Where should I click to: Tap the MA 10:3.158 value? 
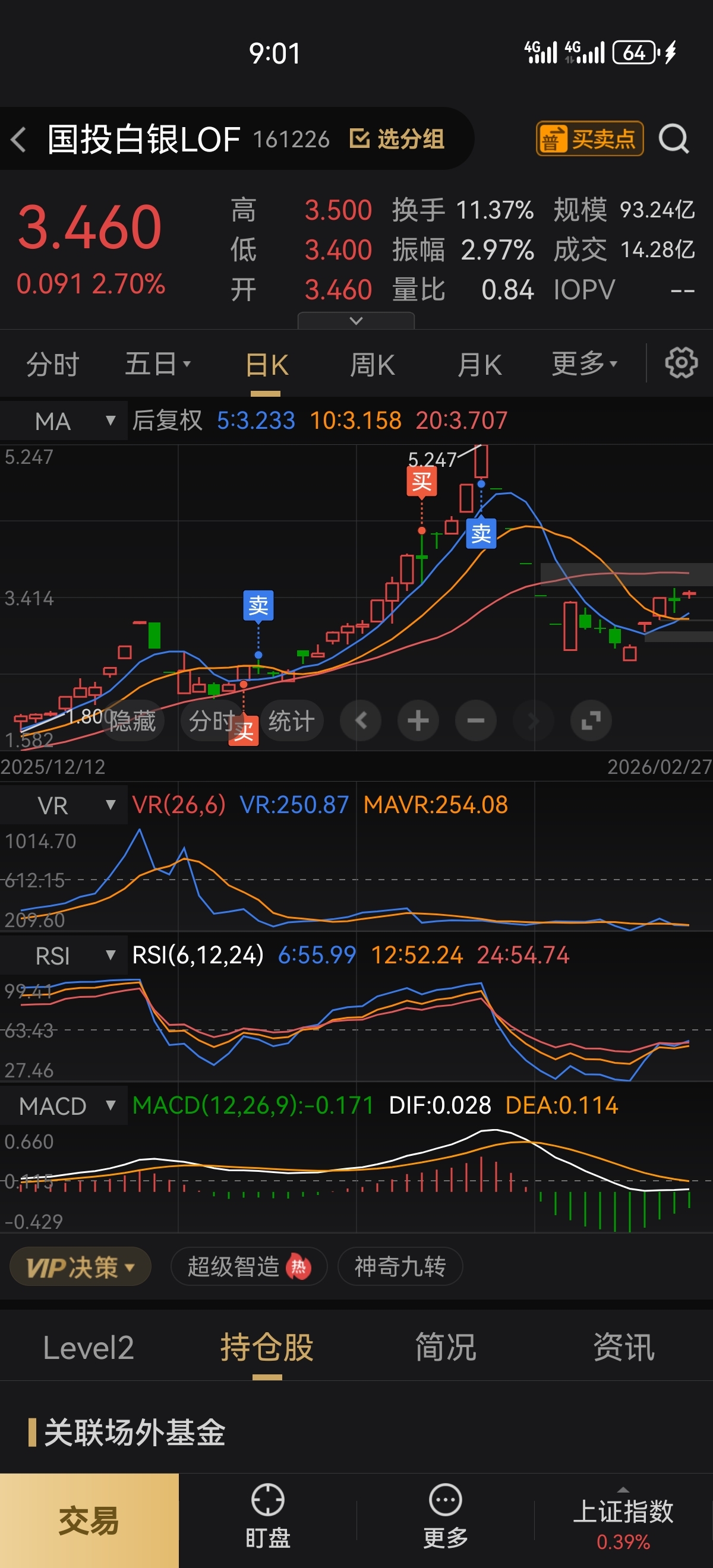(355, 420)
